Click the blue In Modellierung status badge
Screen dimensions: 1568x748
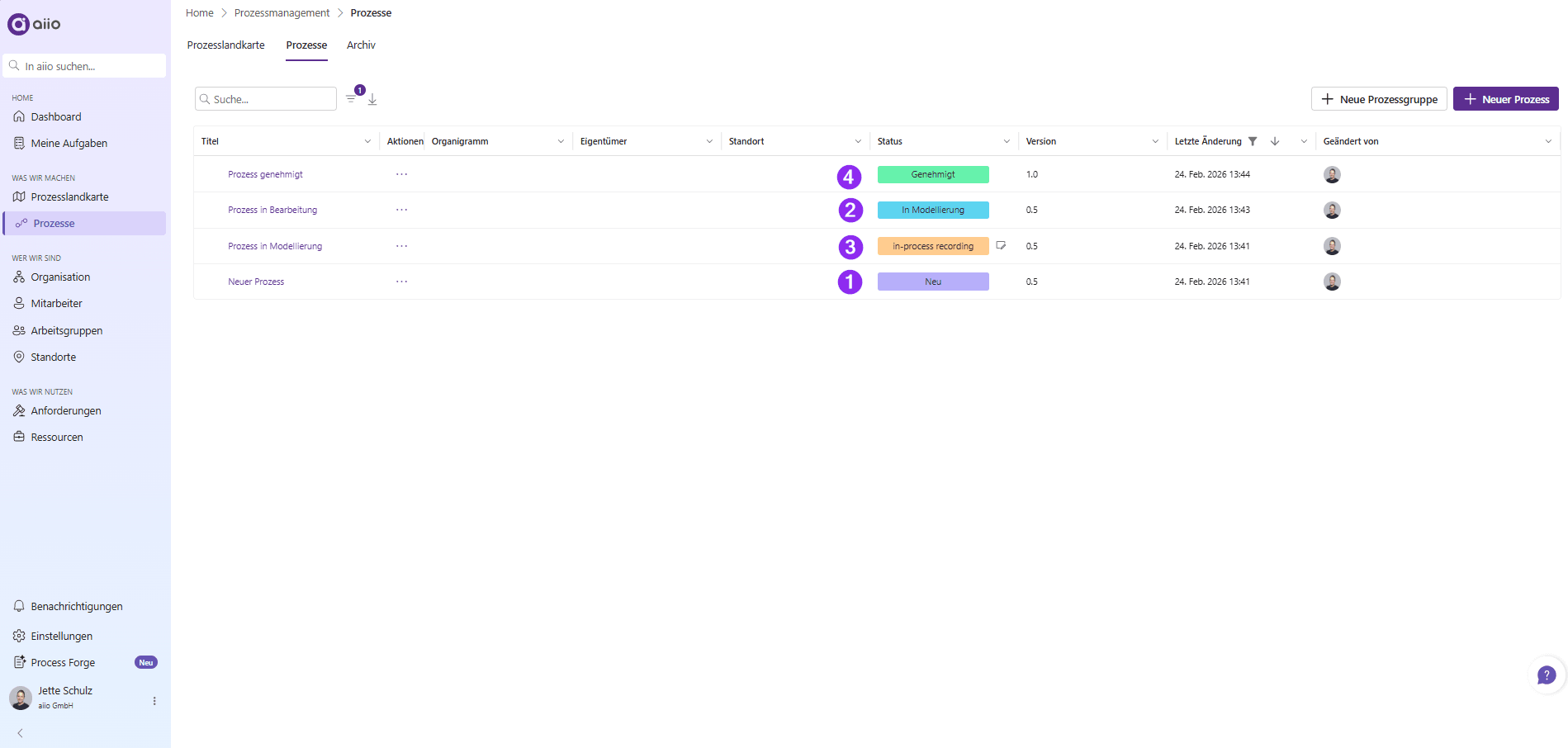coord(933,210)
